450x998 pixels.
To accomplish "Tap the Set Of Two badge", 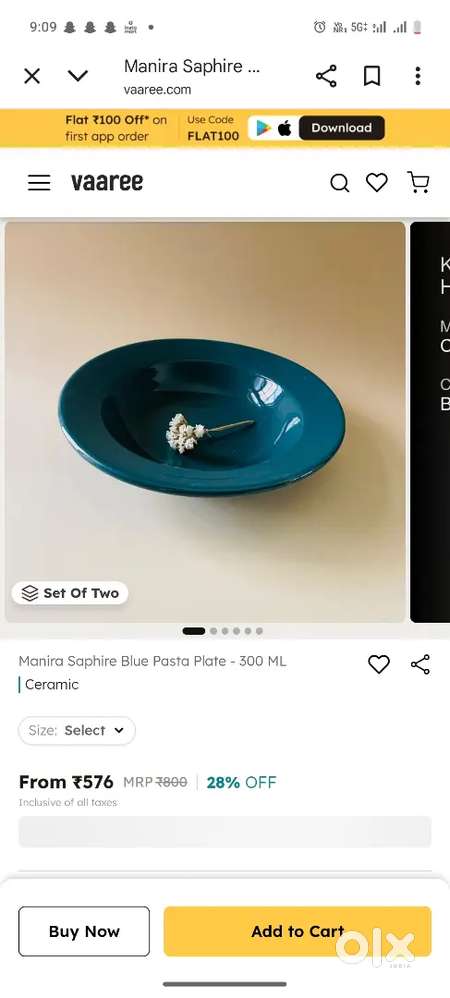I will pos(70,593).
